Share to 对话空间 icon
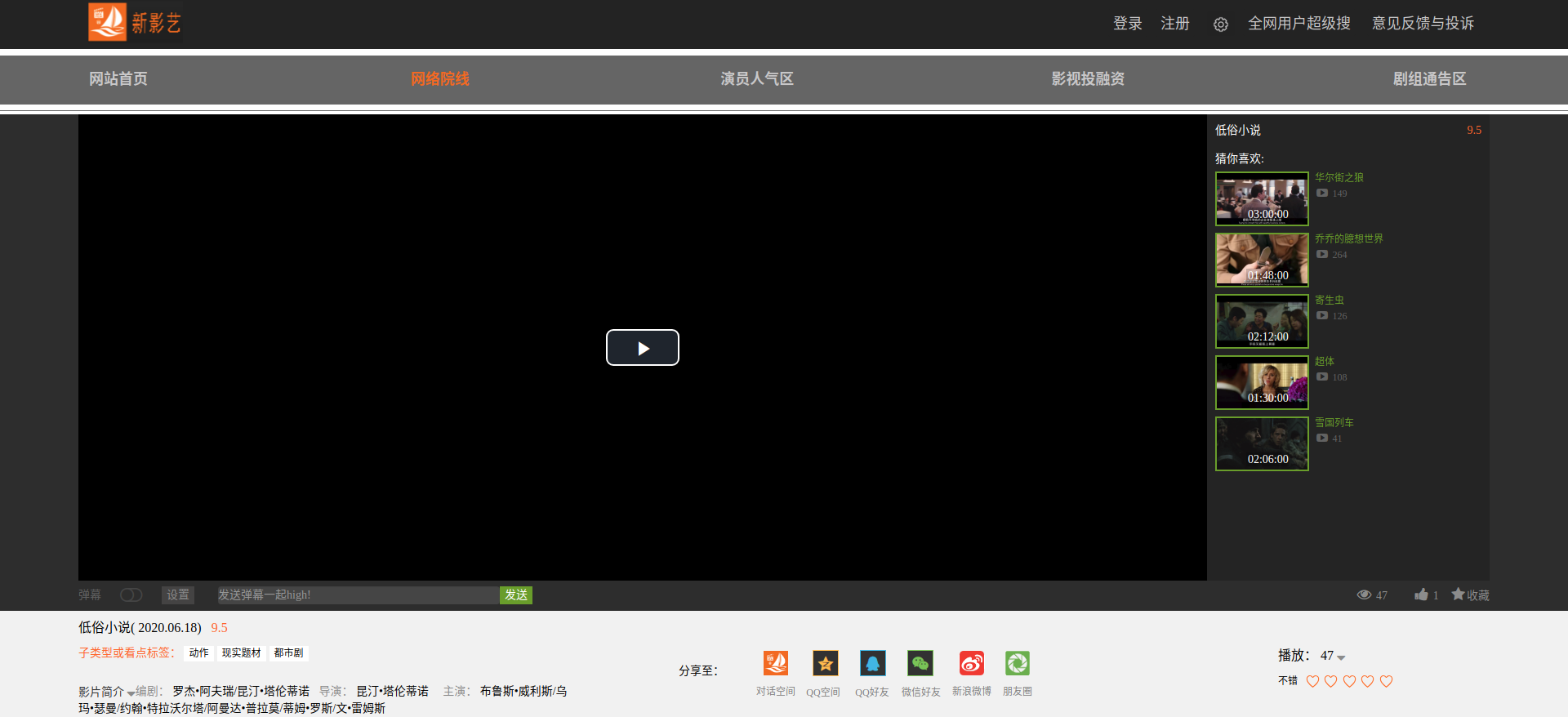The height and width of the screenshot is (717, 1568). [x=775, y=663]
